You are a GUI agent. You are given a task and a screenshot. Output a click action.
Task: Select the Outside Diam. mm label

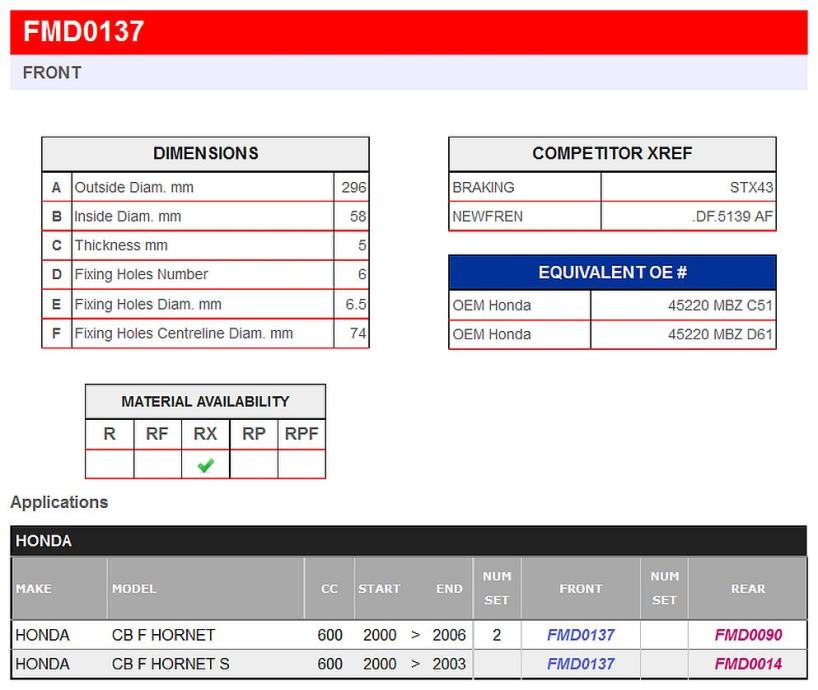click(134, 187)
